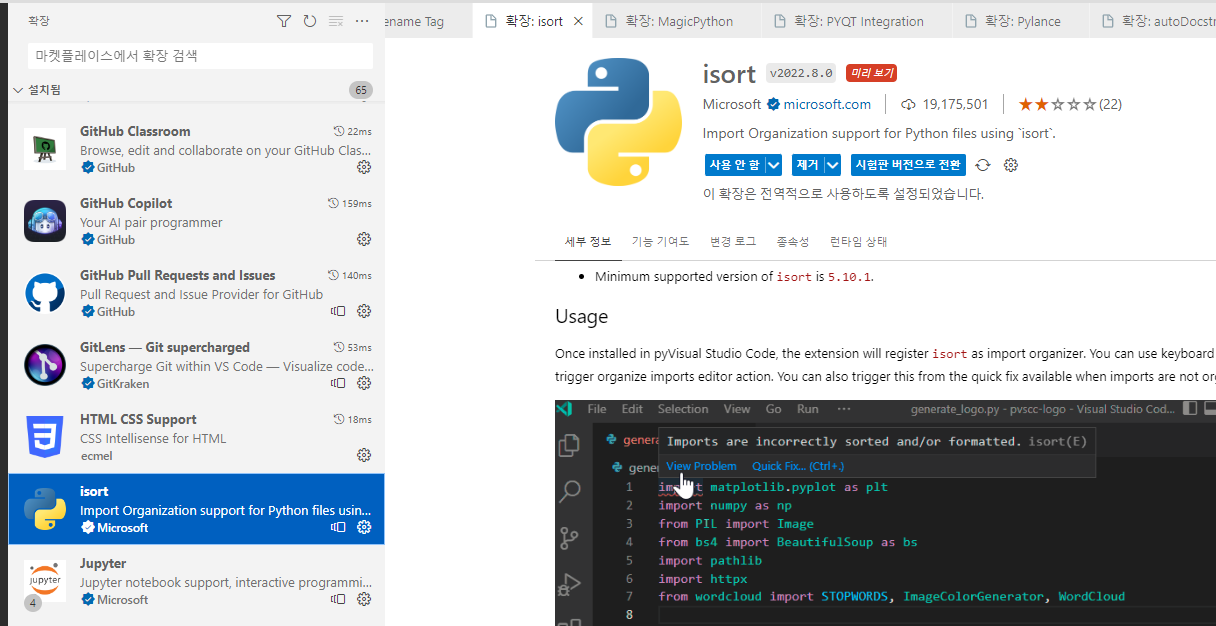The width and height of the screenshot is (1216, 626).
Task: Click installed count badge 65
Action: click(361, 90)
